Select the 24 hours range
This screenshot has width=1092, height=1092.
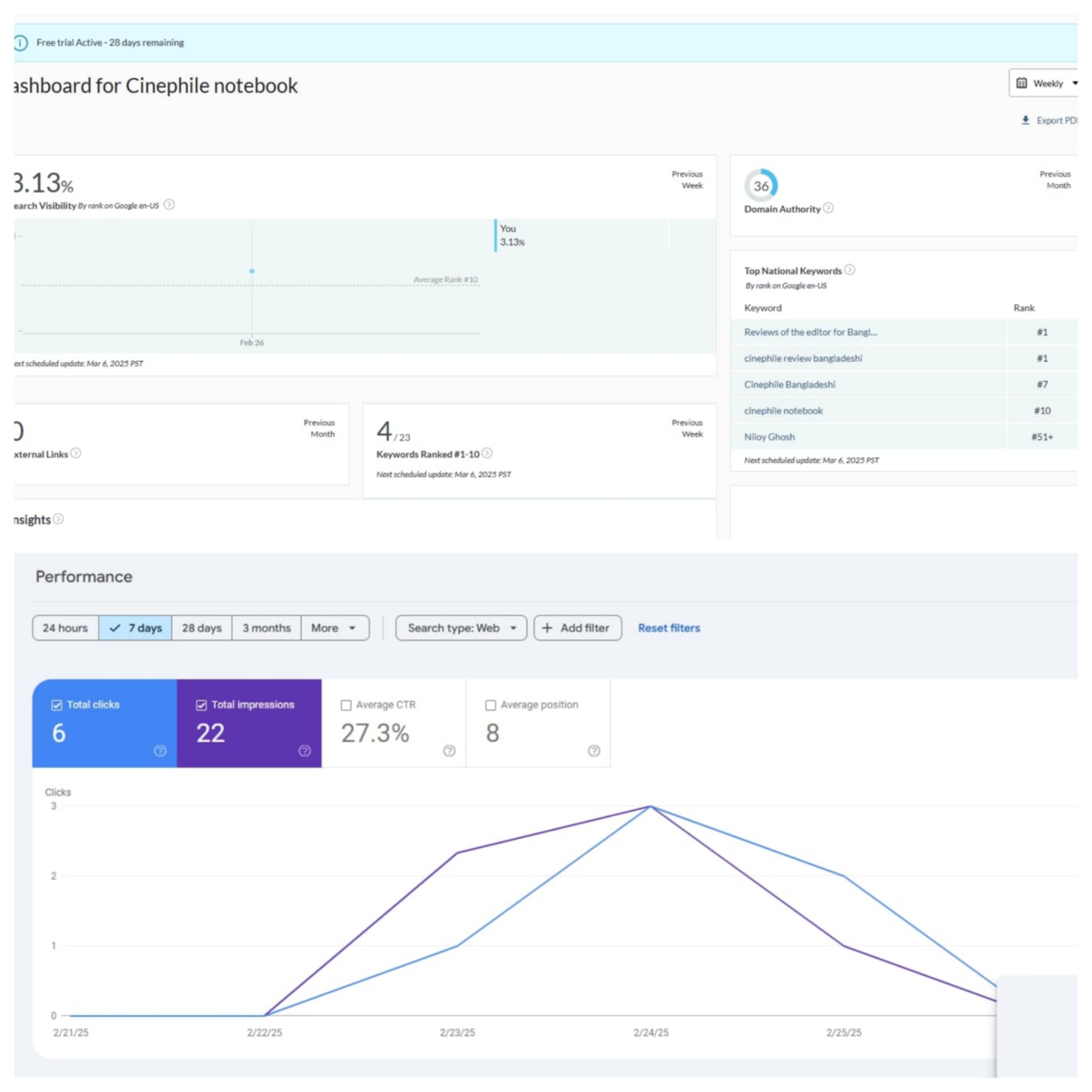(x=65, y=628)
